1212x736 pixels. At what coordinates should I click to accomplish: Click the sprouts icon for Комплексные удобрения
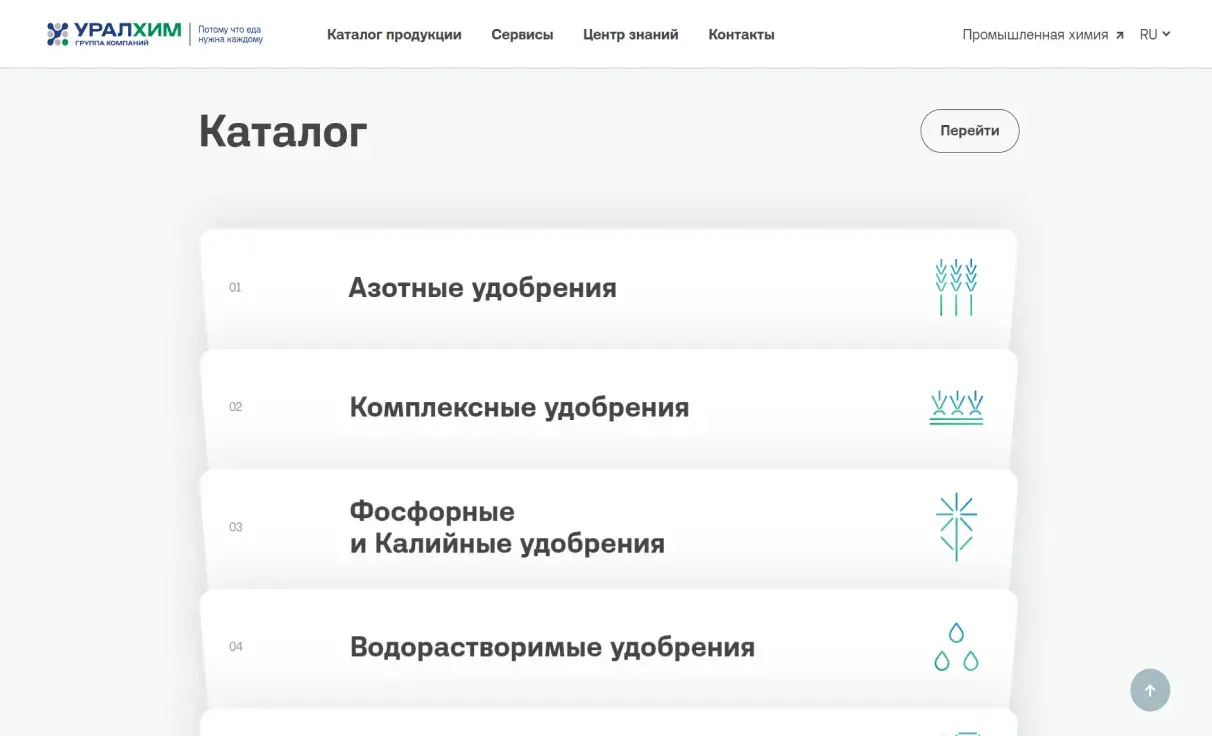click(956, 408)
